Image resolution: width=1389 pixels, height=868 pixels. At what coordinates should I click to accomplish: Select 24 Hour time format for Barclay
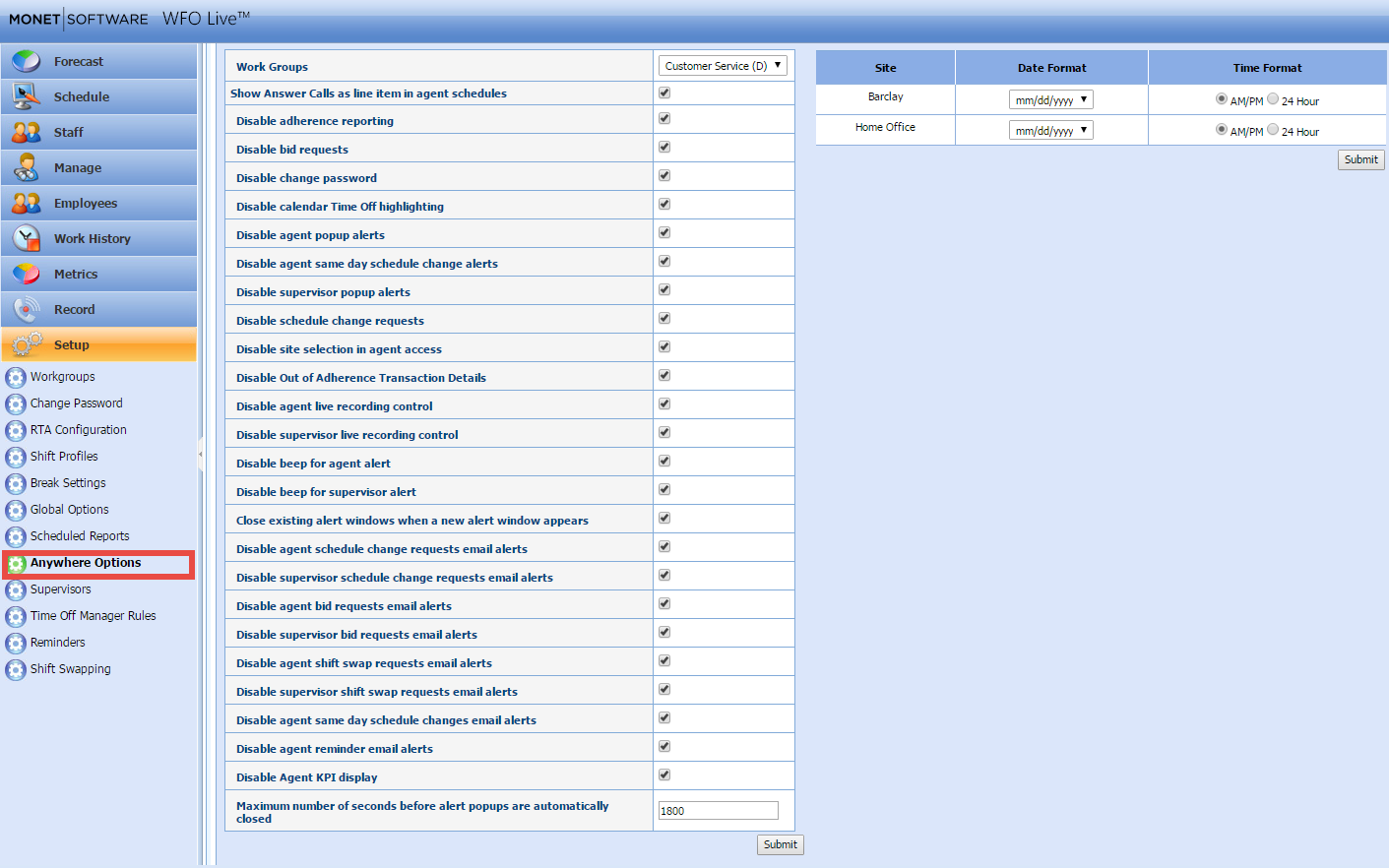click(x=1273, y=99)
